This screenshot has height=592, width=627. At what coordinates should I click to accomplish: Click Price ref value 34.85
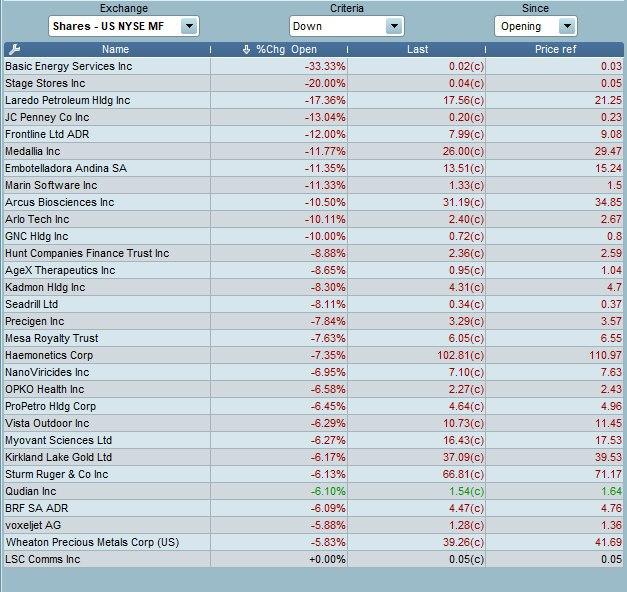608,202
